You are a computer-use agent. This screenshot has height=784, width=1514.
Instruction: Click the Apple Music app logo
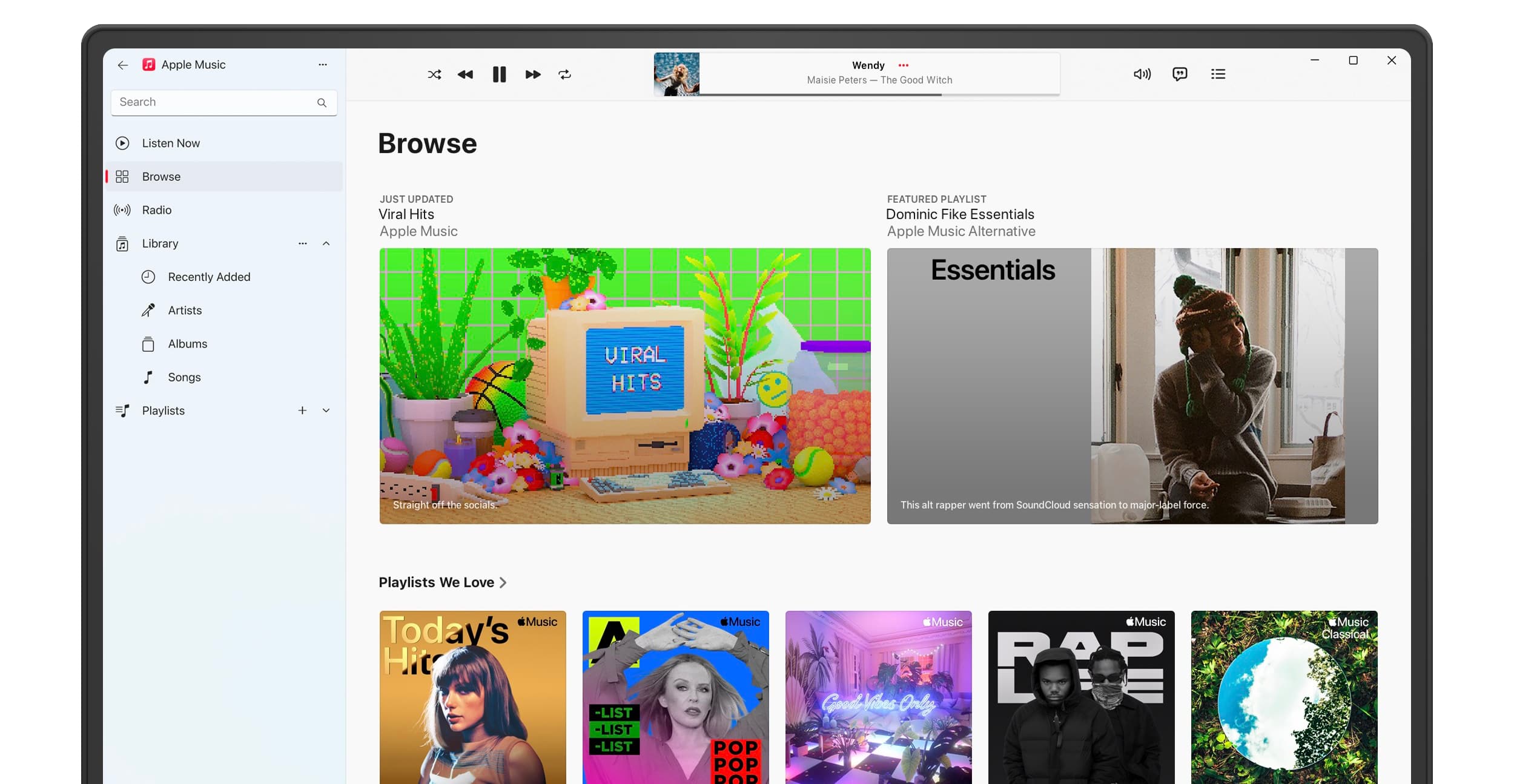click(148, 65)
